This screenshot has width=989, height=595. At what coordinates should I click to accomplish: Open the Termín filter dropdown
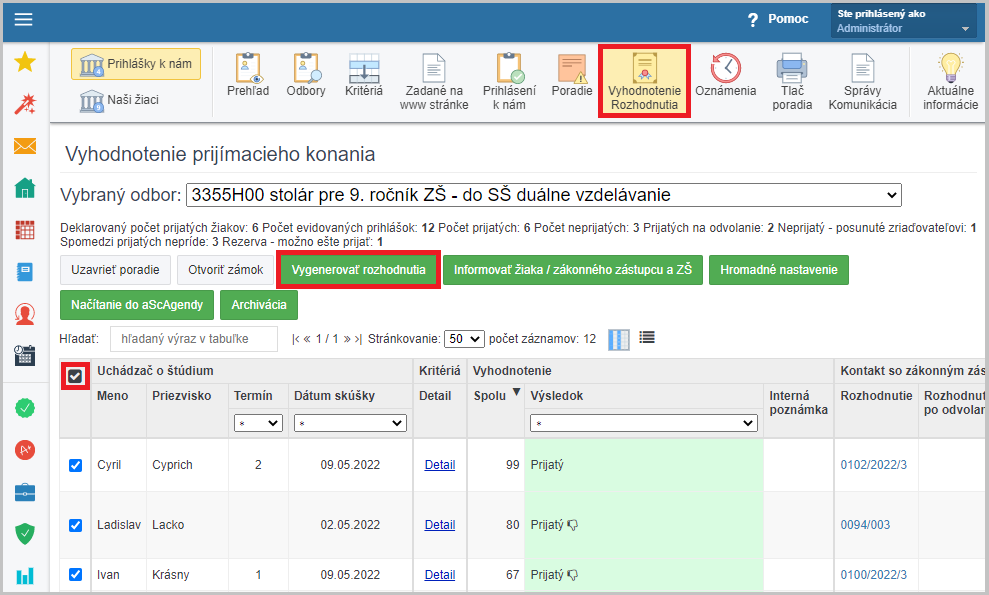point(258,423)
